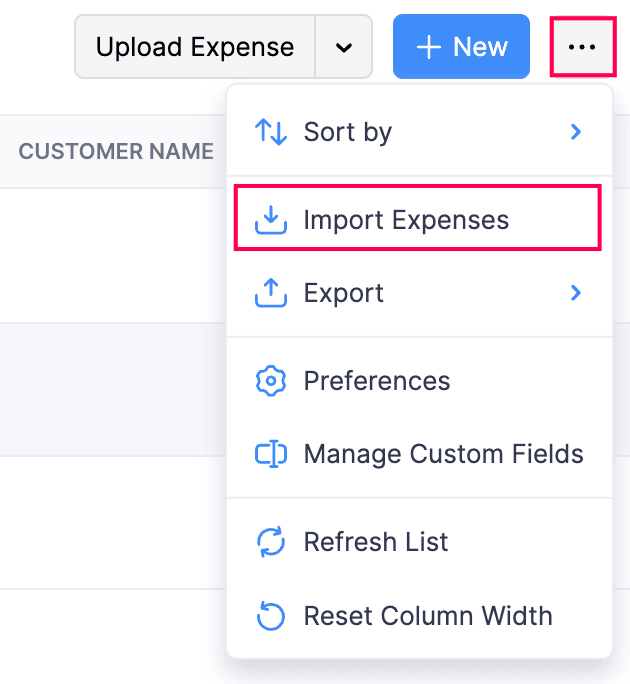
Task: Click the plus icon on New button
Action: coord(428,47)
